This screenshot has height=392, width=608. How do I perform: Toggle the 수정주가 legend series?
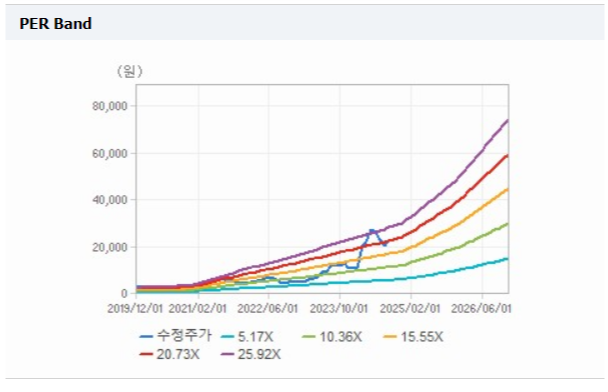(176, 336)
